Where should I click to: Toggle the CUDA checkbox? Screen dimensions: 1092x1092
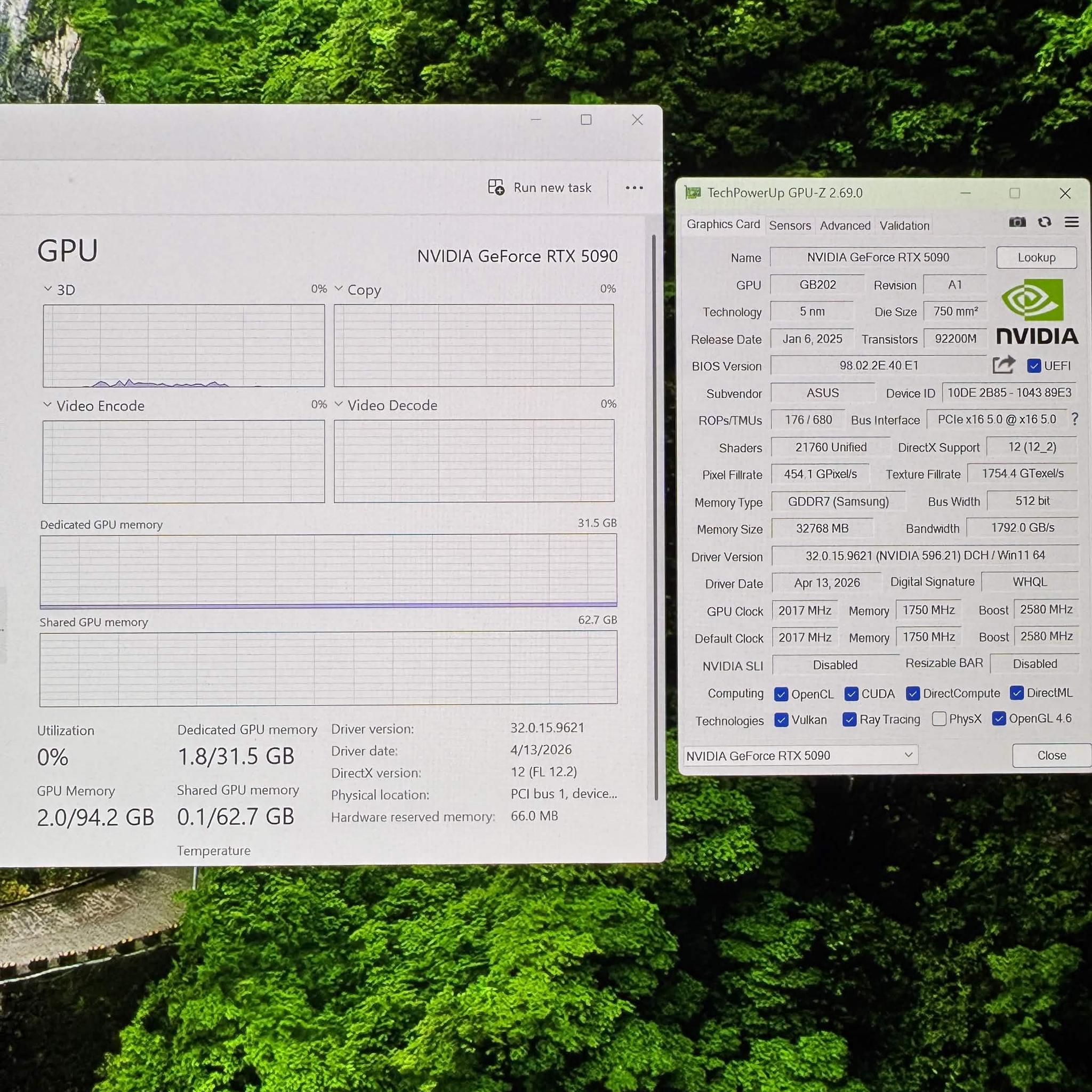[x=851, y=694]
